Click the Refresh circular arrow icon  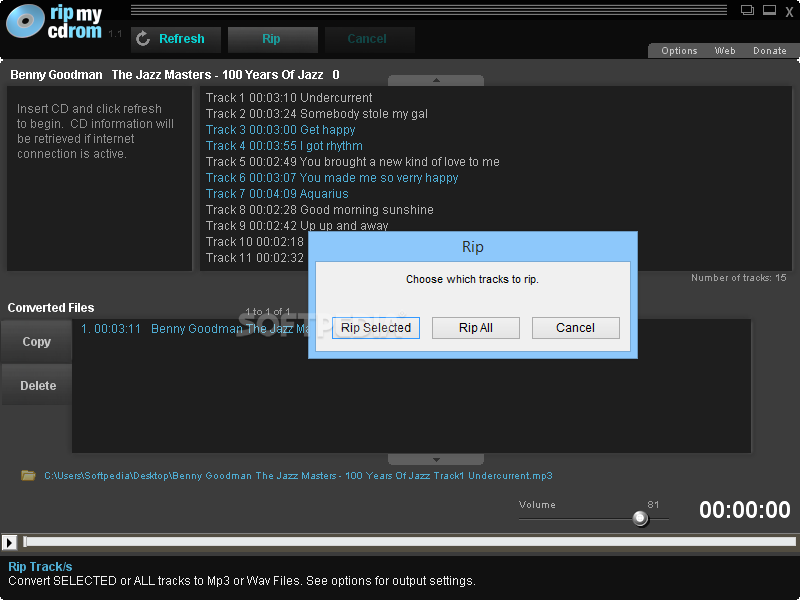143,39
